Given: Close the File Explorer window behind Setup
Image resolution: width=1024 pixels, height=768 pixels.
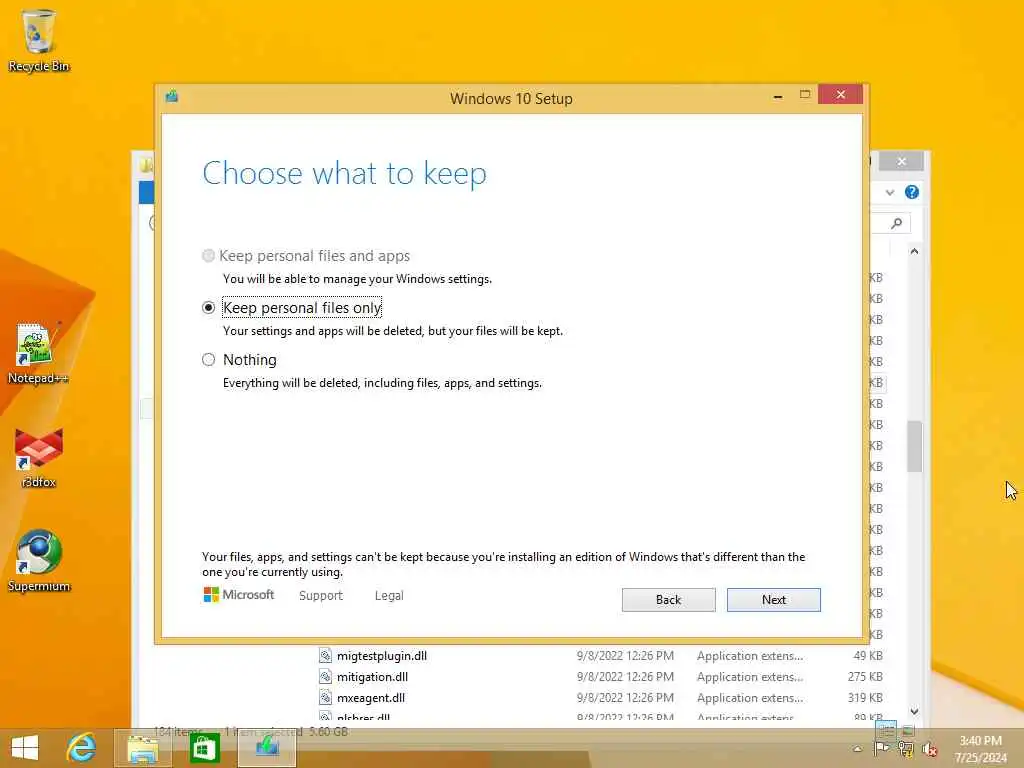Looking at the screenshot, I should [901, 161].
